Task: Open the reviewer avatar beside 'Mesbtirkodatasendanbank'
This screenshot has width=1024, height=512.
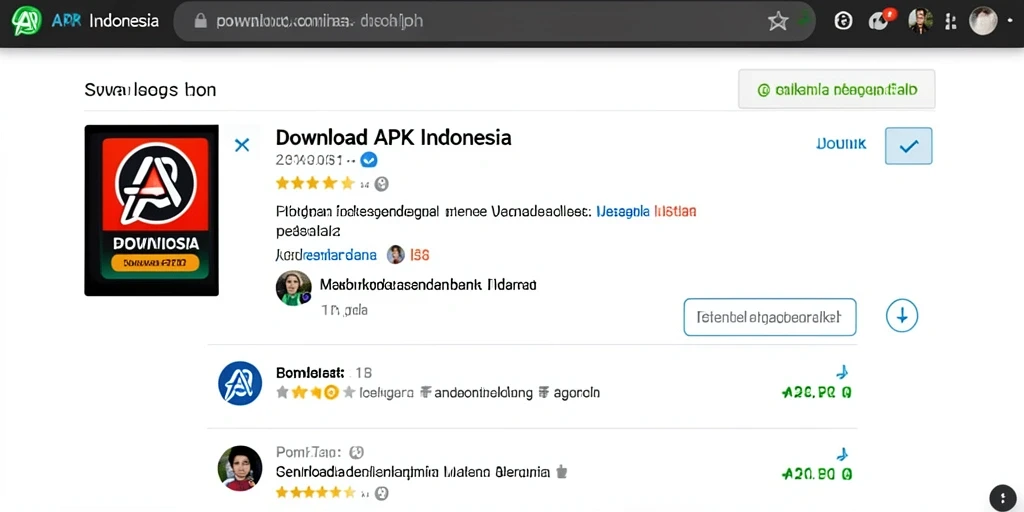Action: tap(293, 288)
